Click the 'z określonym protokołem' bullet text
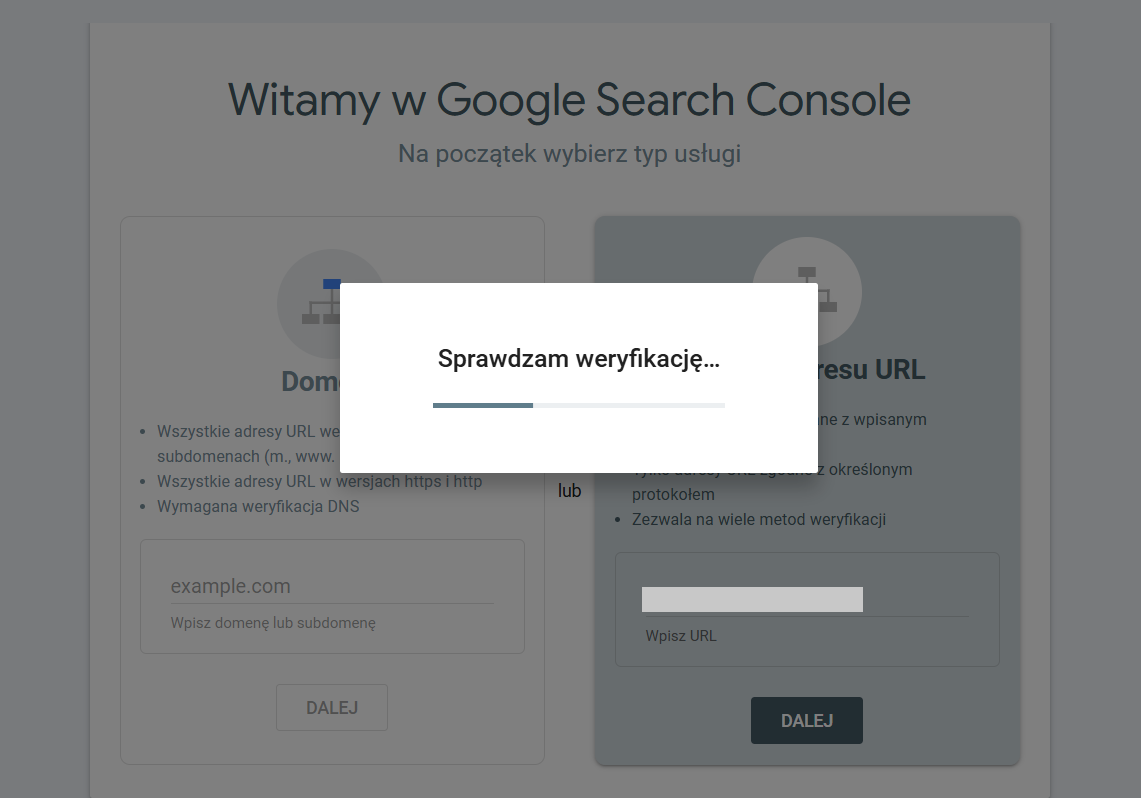This screenshot has height=798, width=1141. (x=772, y=482)
